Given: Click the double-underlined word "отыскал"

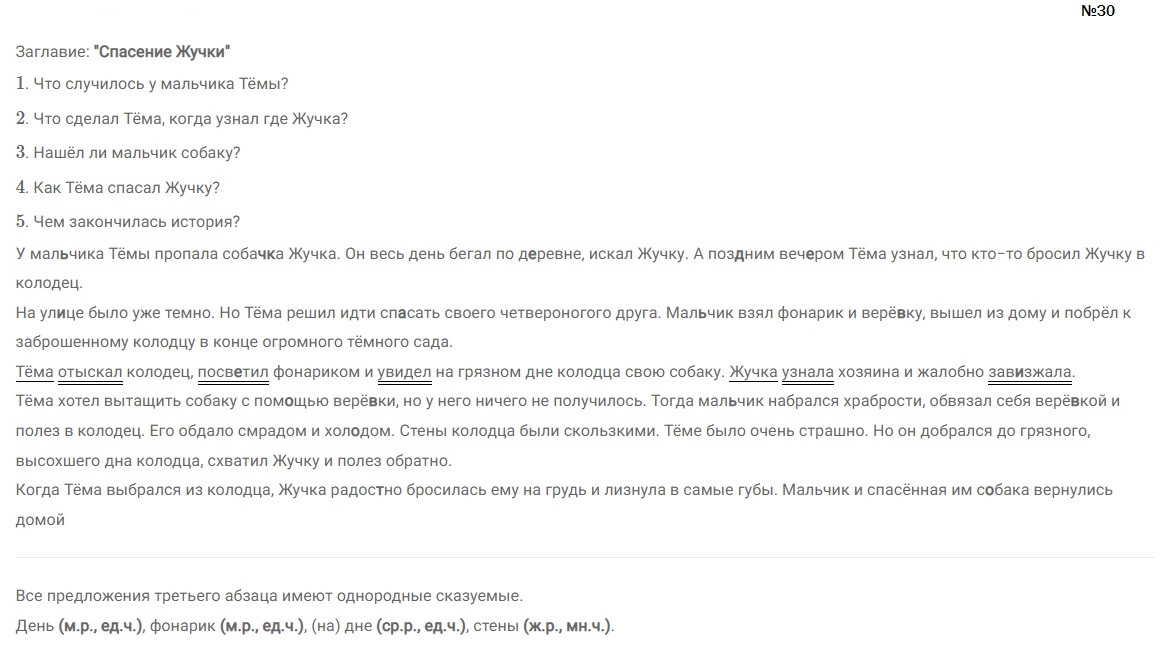Looking at the screenshot, I should coord(90,372).
